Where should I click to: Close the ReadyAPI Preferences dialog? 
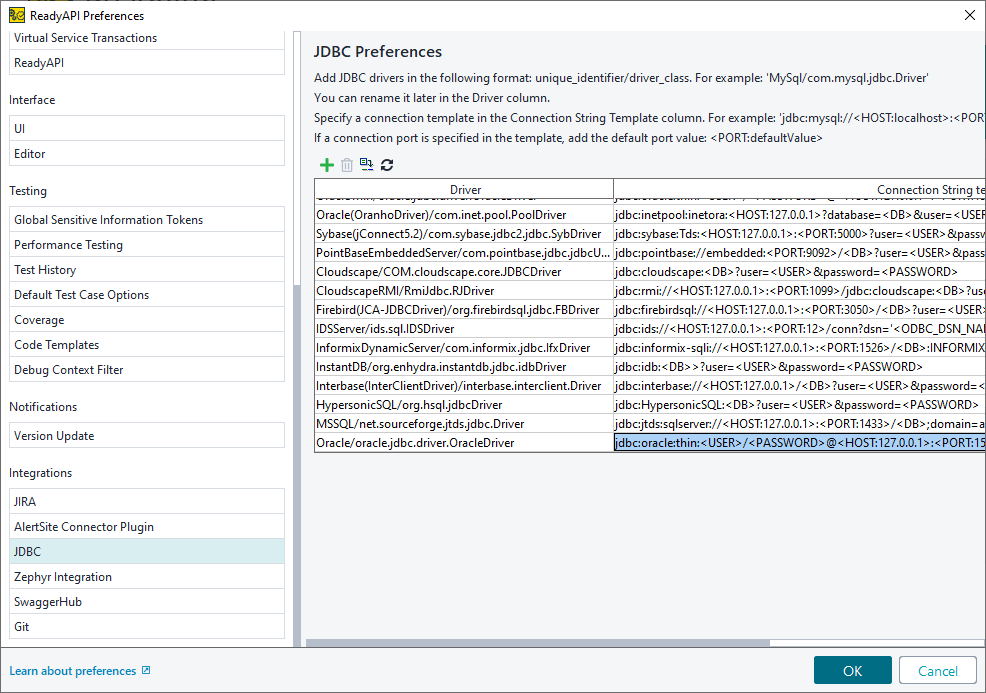coord(970,15)
